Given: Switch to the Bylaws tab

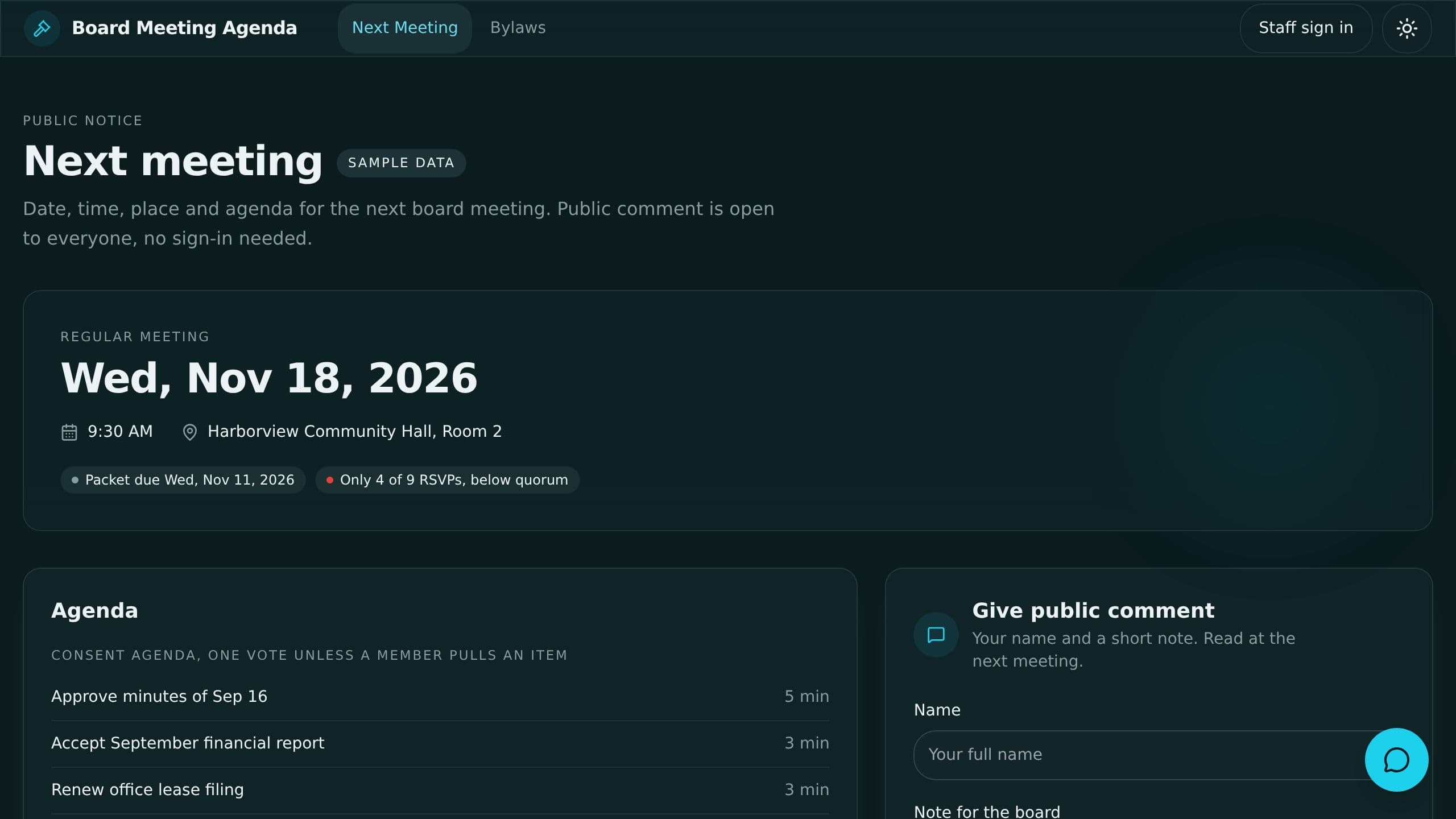Looking at the screenshot, I should 518,28.
